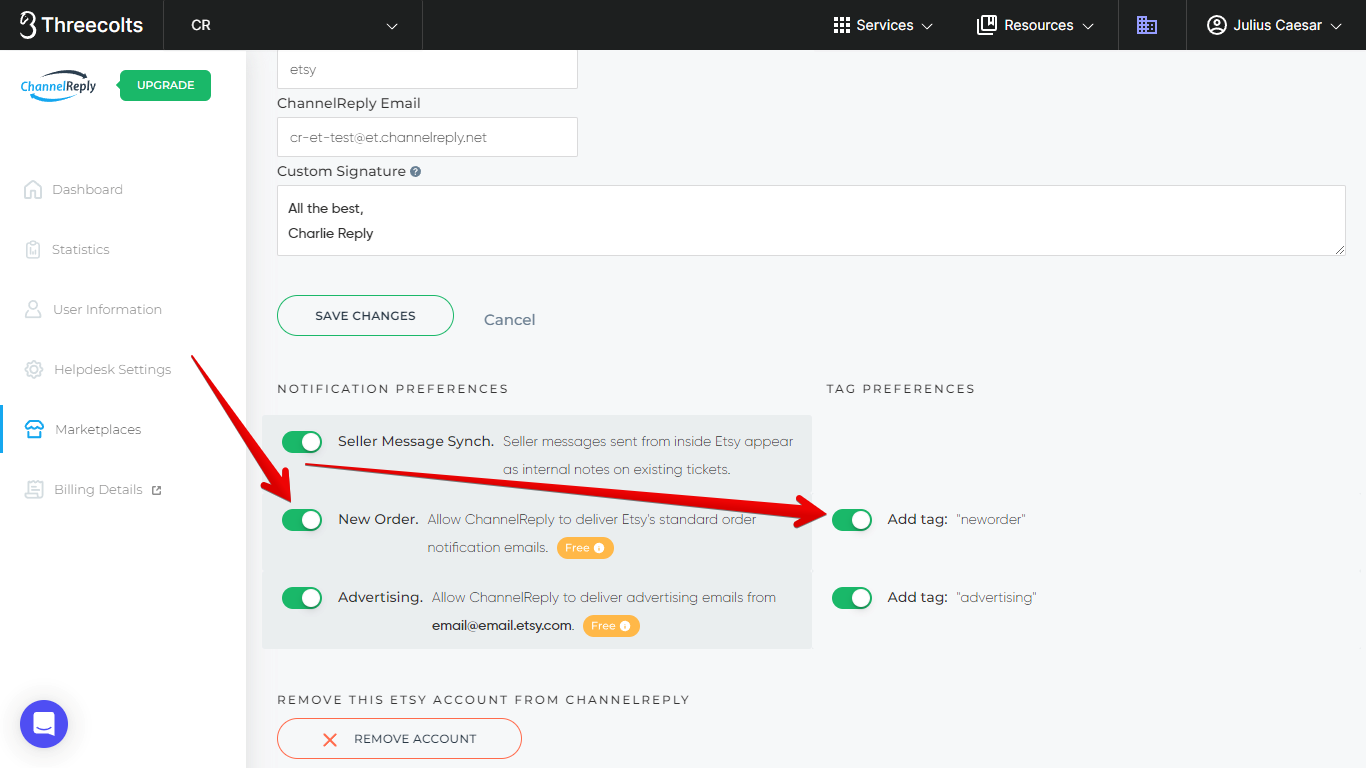1366x768 pixels.
Task: Click the Helpdesk Settings gear icon
Action: tap(34, 369)
